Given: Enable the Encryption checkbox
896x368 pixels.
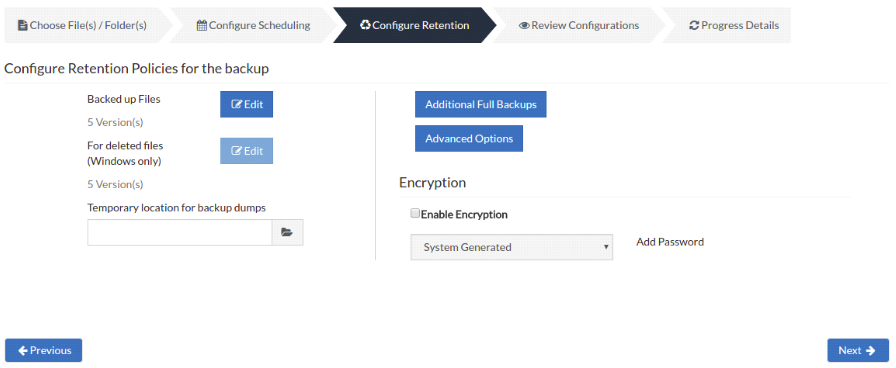Looking at the screenshot, I should (x=415, y=214).
